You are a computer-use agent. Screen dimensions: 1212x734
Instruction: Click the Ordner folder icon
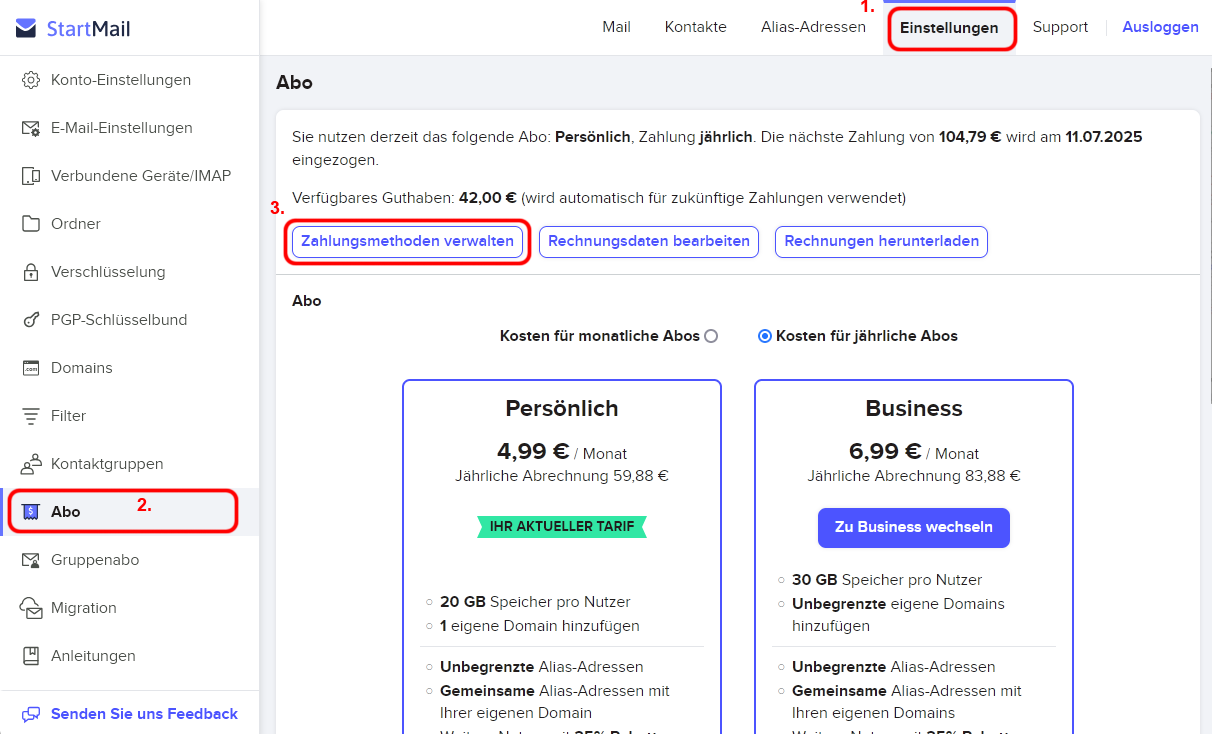click(x=31, y=224)
